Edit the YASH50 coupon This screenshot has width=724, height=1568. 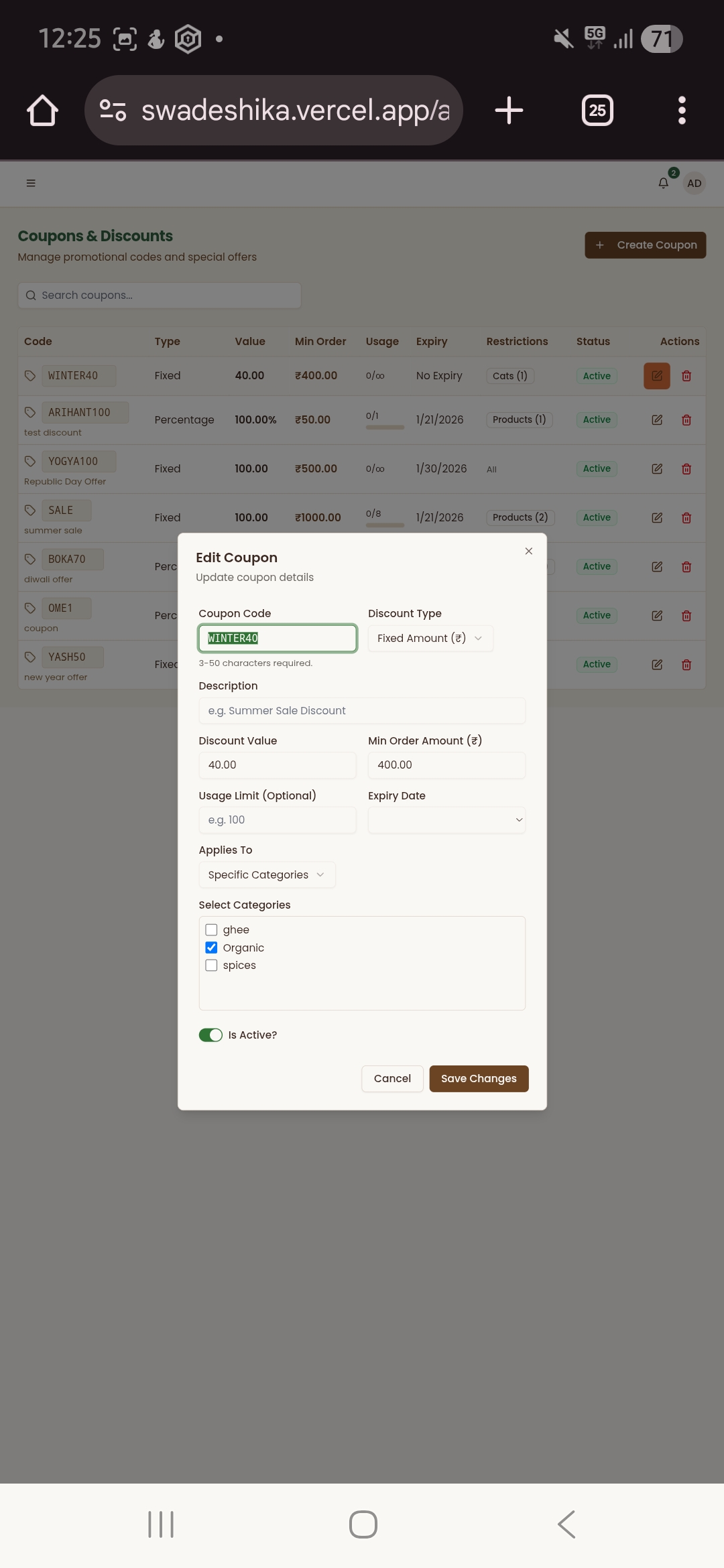[x=657, y=665]
